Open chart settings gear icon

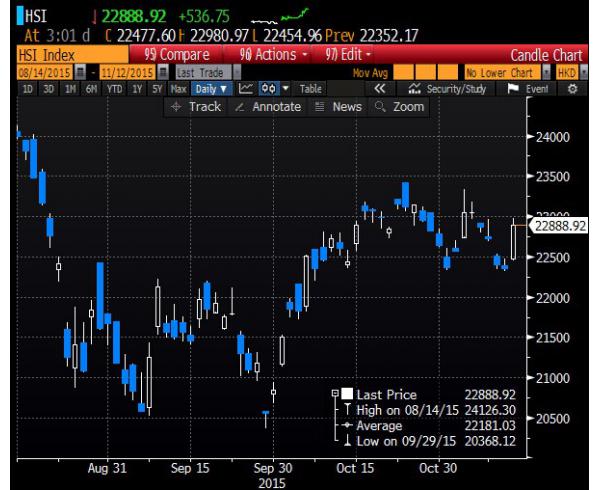click(572, 89)
